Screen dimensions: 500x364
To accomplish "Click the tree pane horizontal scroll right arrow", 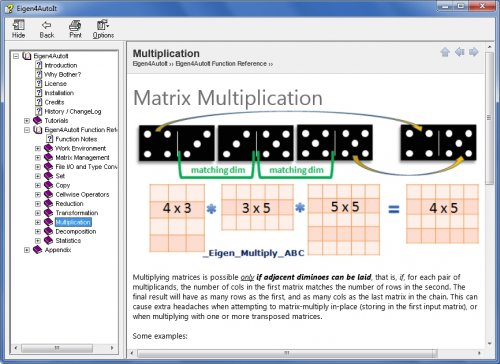I will pos(112,348).
